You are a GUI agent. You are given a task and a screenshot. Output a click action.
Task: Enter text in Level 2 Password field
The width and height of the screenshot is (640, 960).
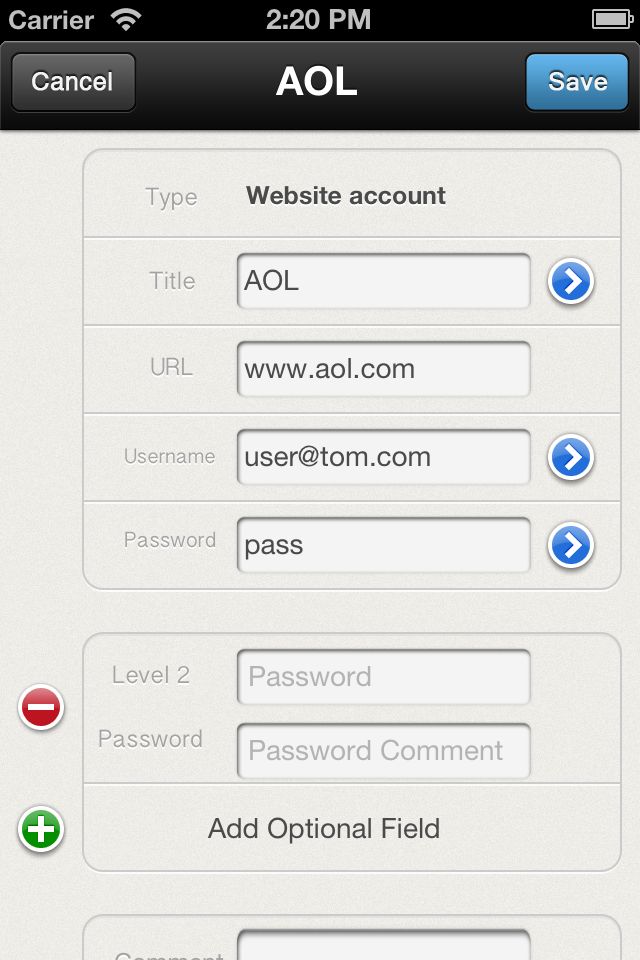click(x=383, y=677)
